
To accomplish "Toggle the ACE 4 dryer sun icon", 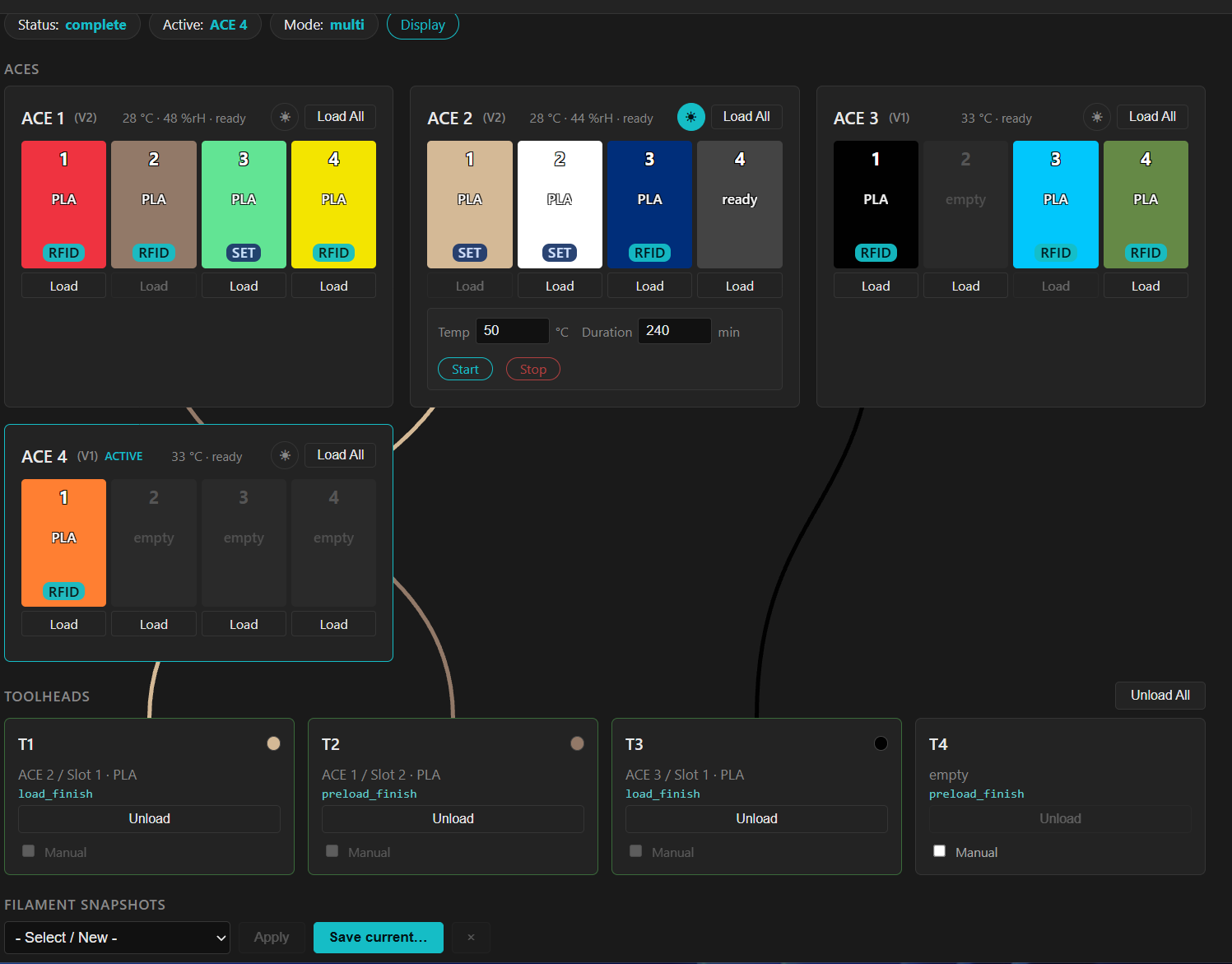I will [x=285, y=455].
